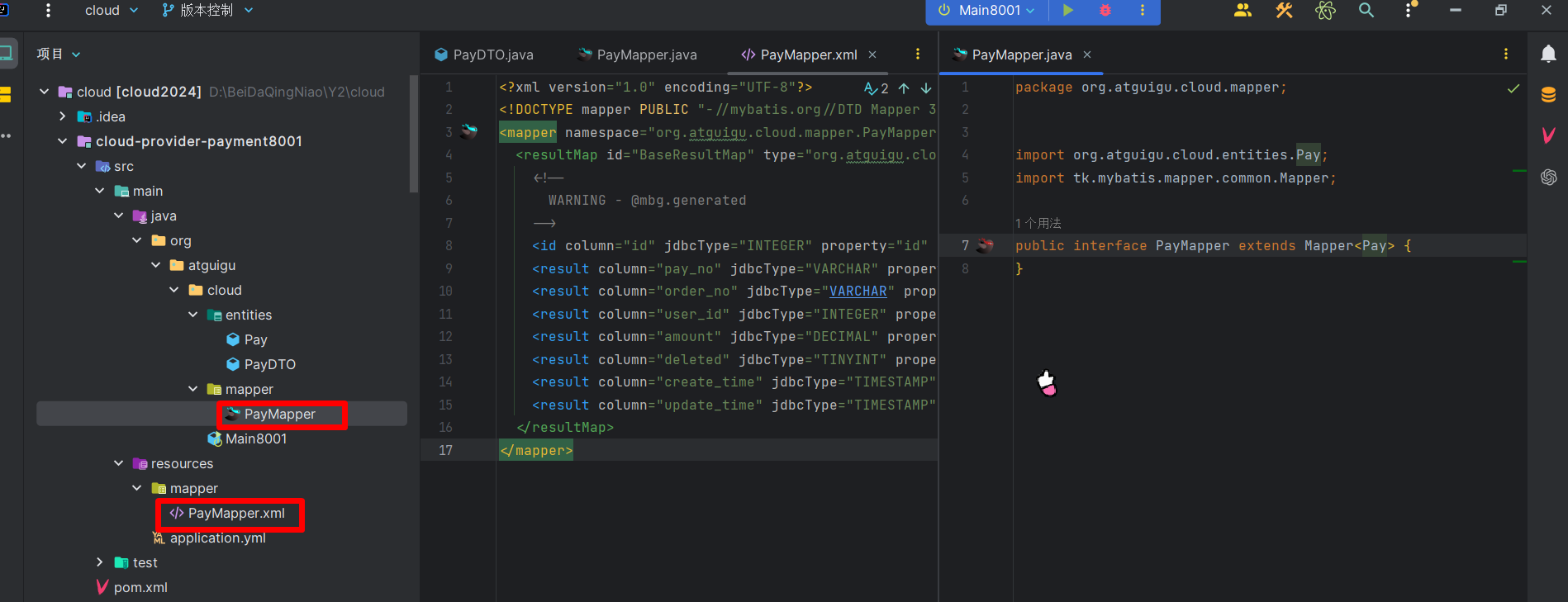Collapse the java source folder
The image size is (1568, 602).
point(119,216)
